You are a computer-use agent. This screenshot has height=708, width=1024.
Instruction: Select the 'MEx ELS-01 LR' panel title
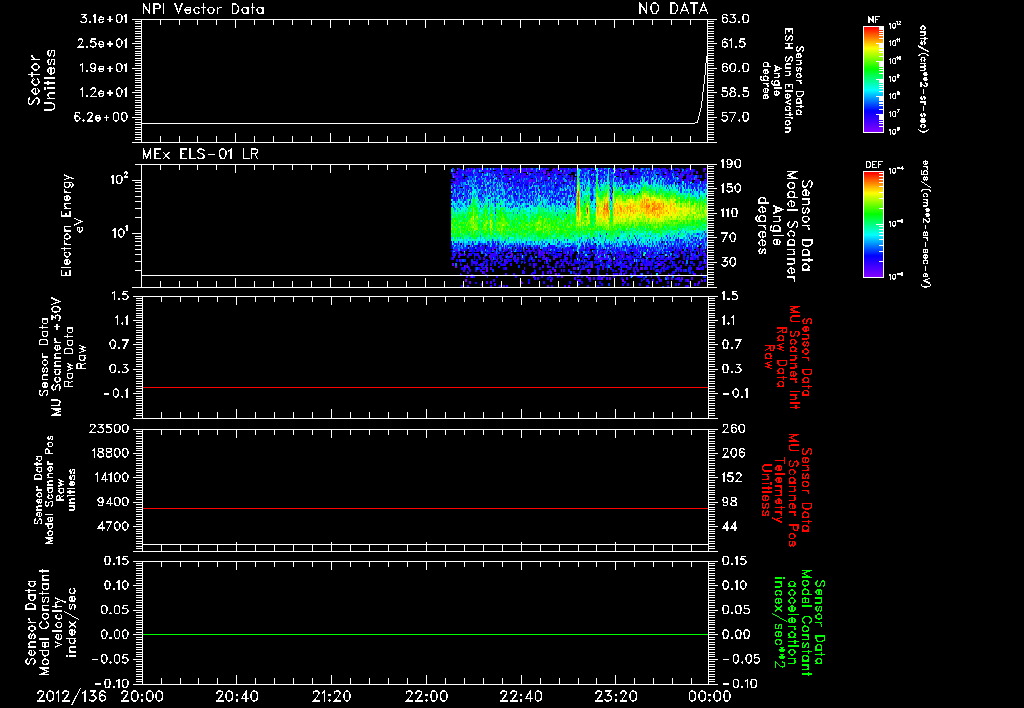[x=200, y=154]
